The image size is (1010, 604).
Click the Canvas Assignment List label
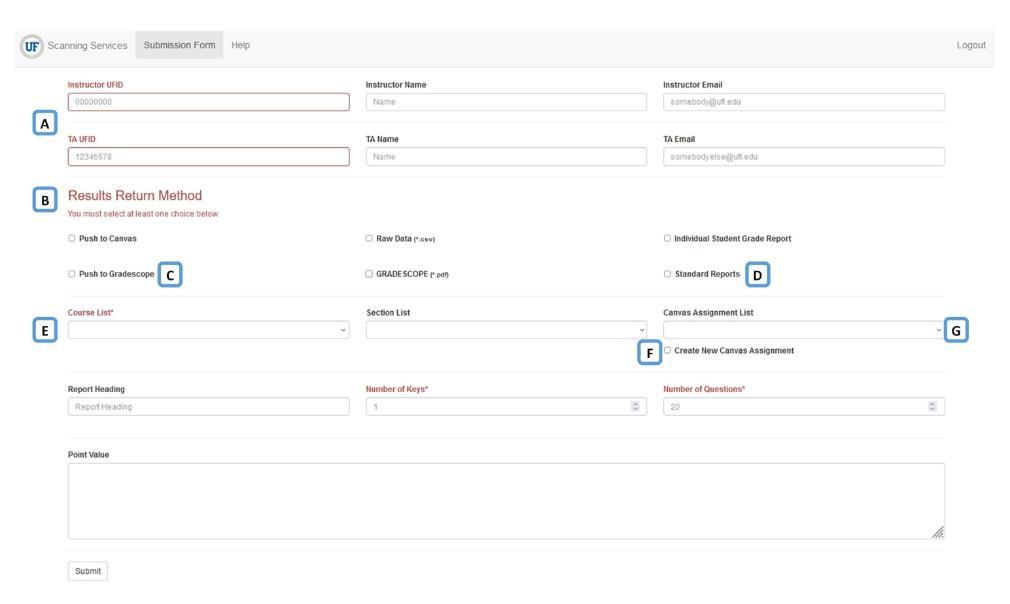click(x=708, y=312)
